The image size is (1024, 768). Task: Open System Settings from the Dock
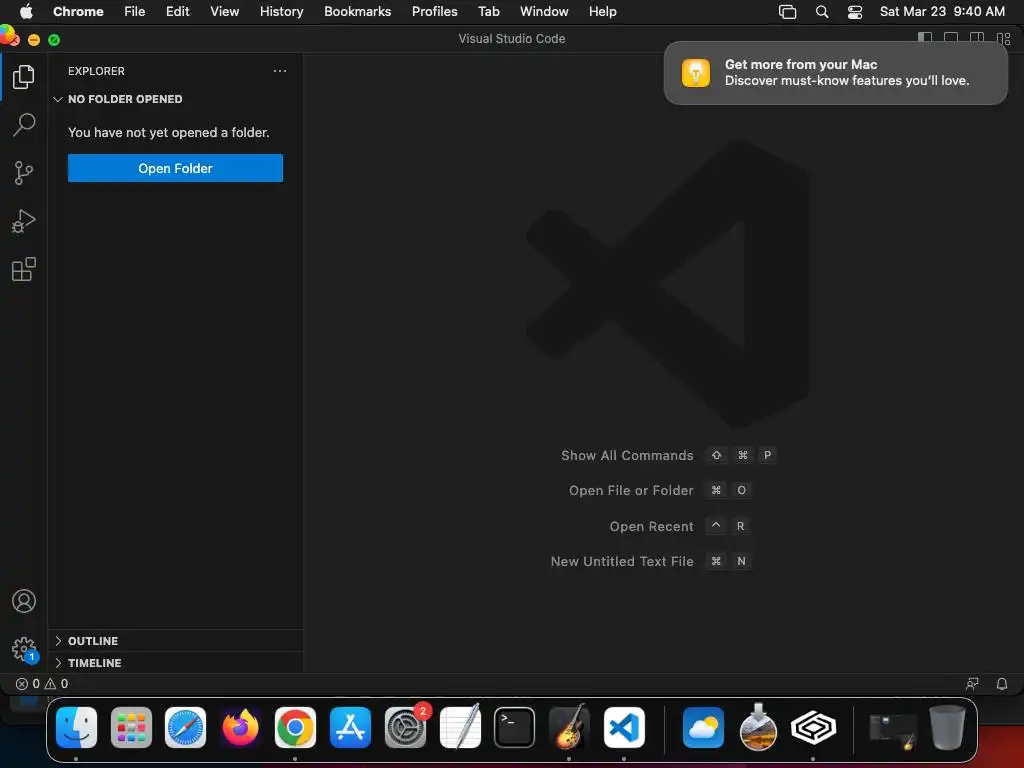(x=406, y=727)
